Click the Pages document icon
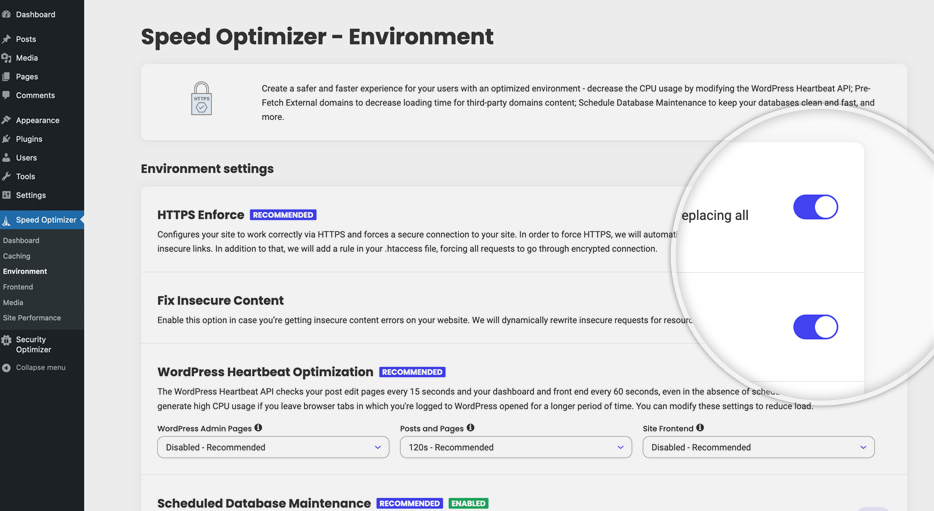Screen dimensions: 934x511 [6, 77]
